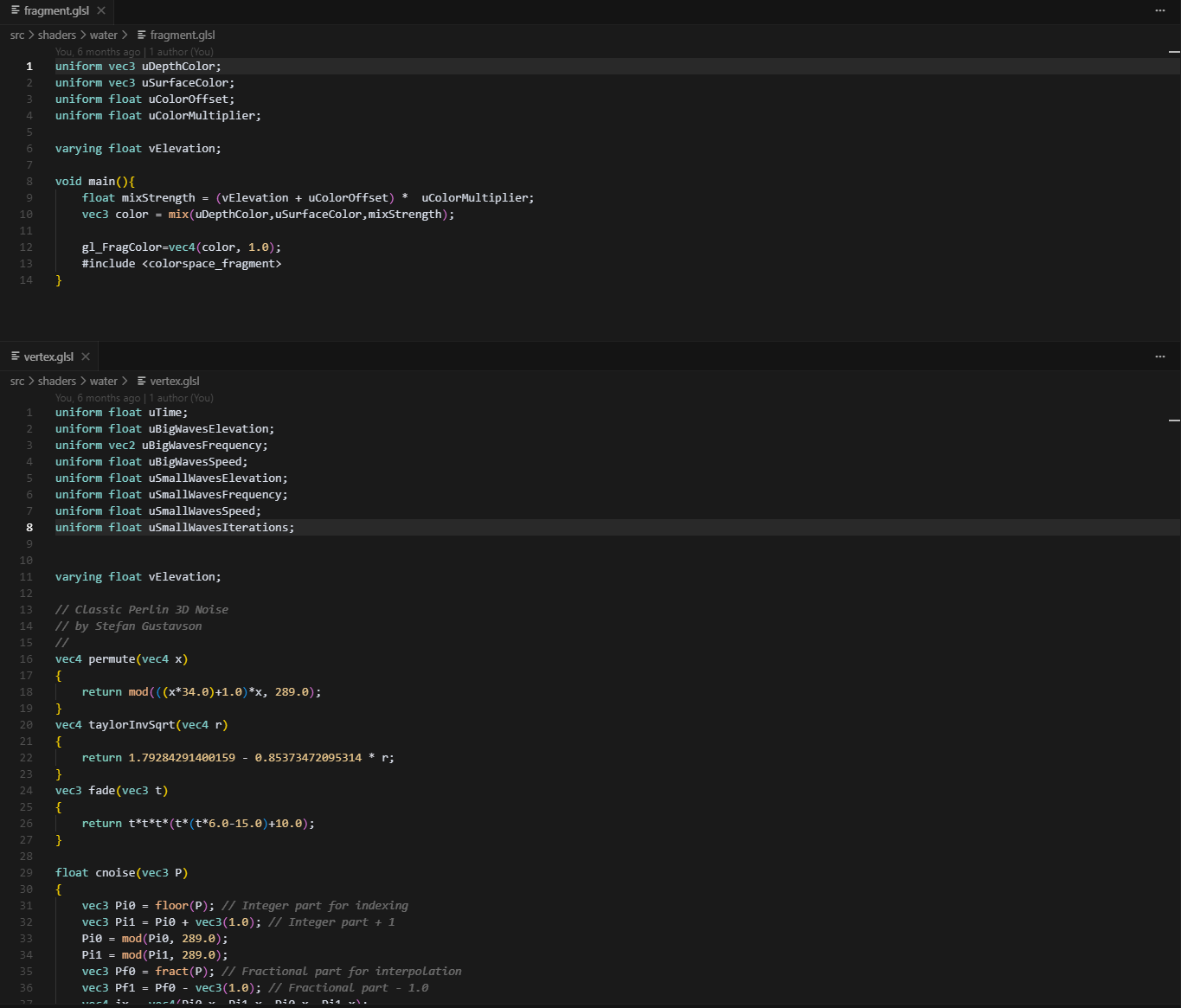
Task: Click 'uSmallWavesFrequency' uniform
Action: [215, 495]
